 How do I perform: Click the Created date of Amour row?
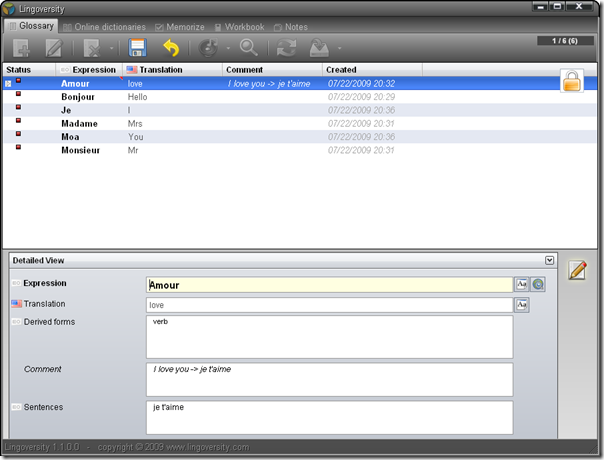(361, 84)
